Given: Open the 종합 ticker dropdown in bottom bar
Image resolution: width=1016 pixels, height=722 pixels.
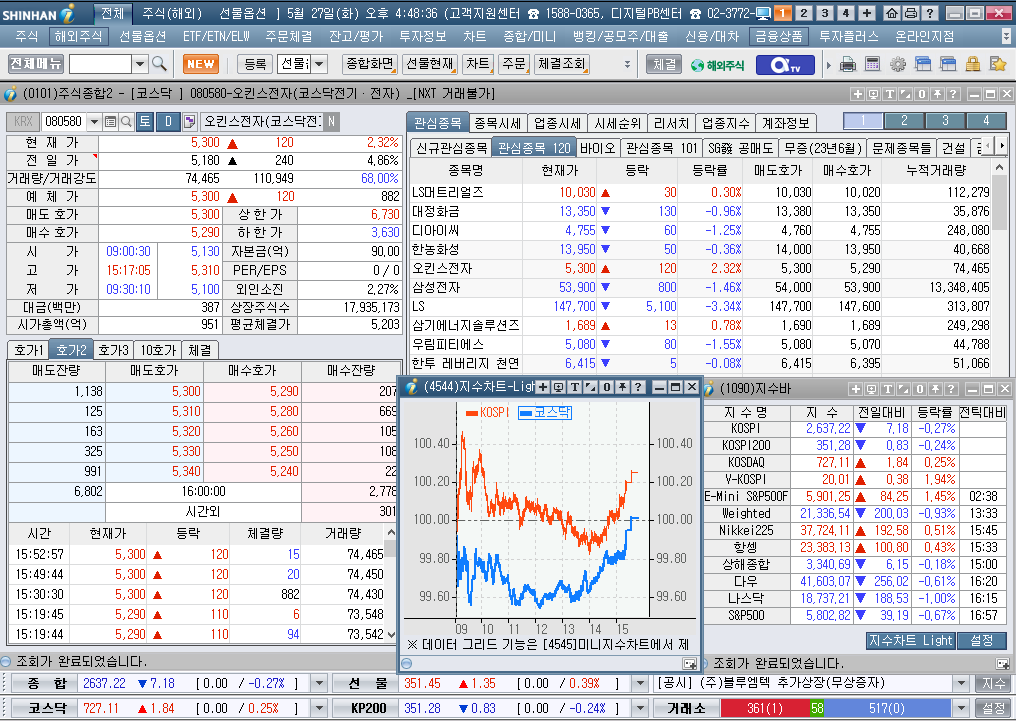Looking at the screenshot, I should click(319, 683).
